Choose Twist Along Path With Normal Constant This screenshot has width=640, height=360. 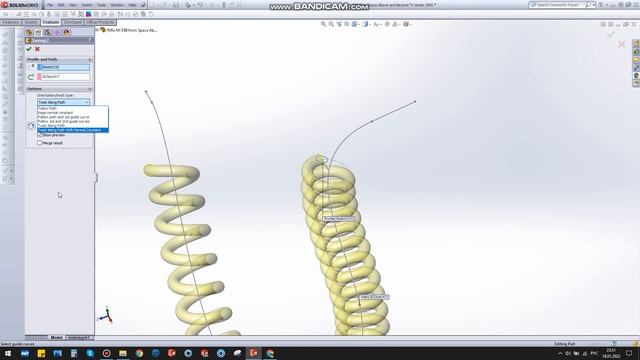(x=73, y=130)
